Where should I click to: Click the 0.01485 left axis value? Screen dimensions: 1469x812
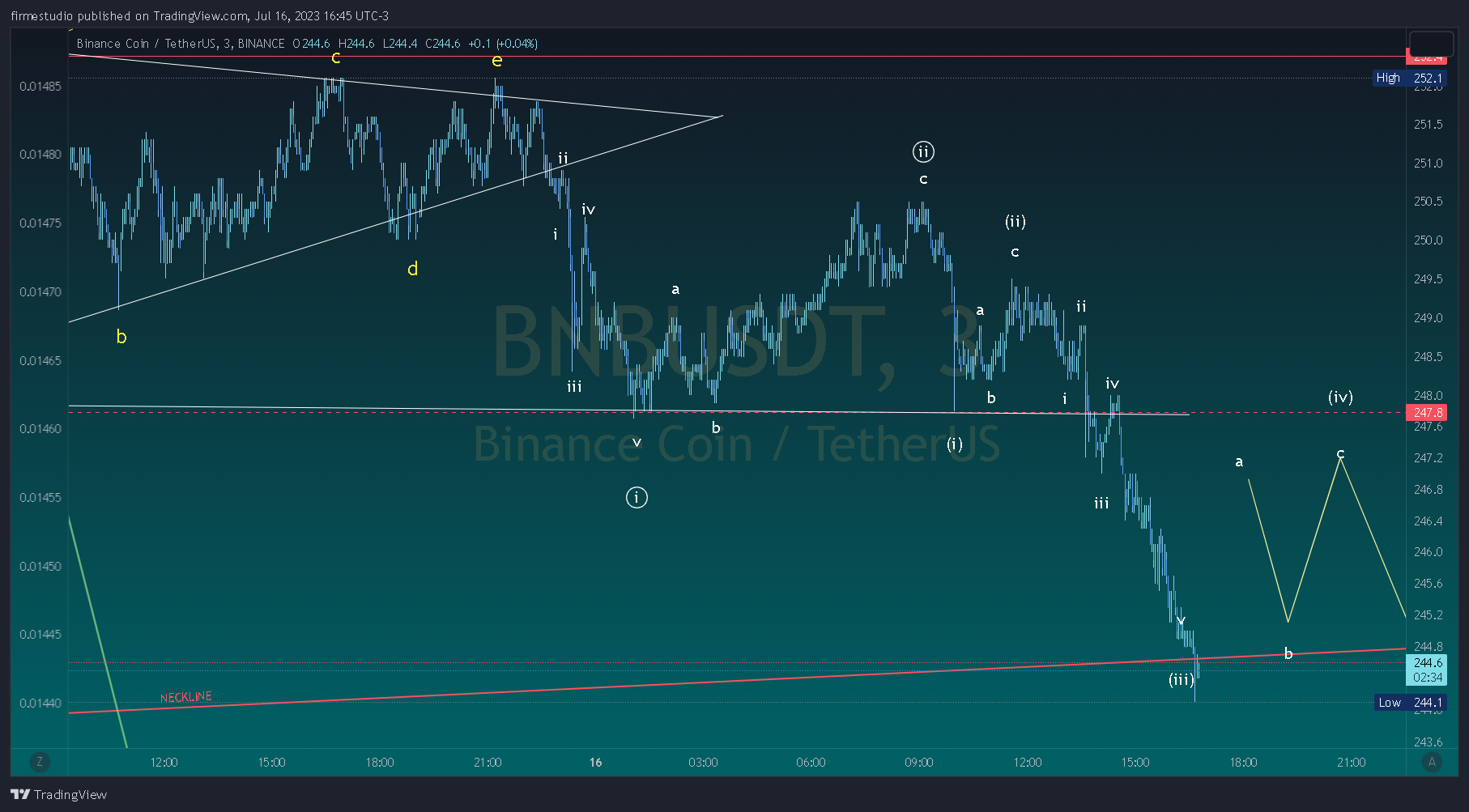[40, 86]
